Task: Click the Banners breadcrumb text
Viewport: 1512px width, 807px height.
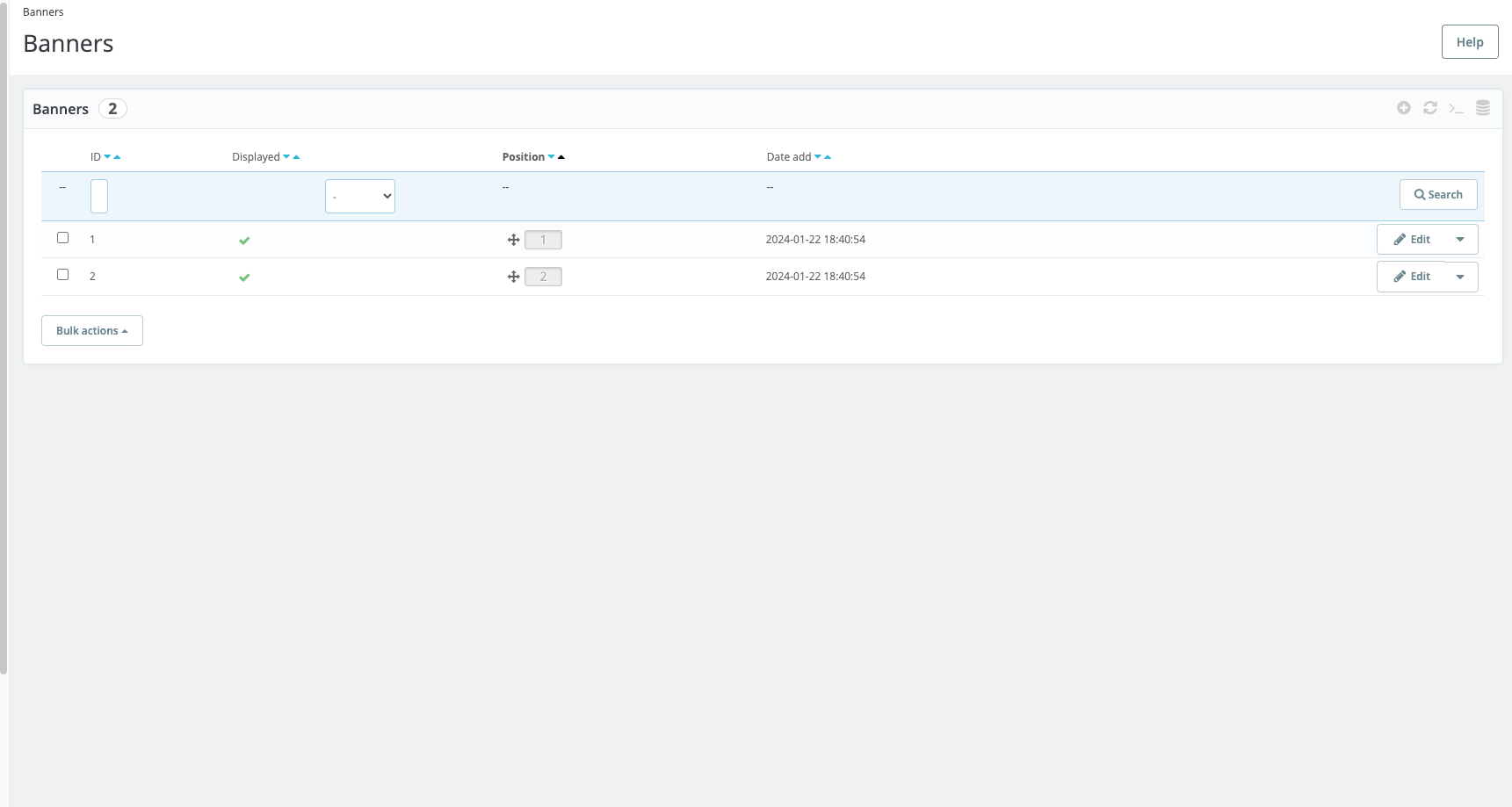Action: click(43, 12)
